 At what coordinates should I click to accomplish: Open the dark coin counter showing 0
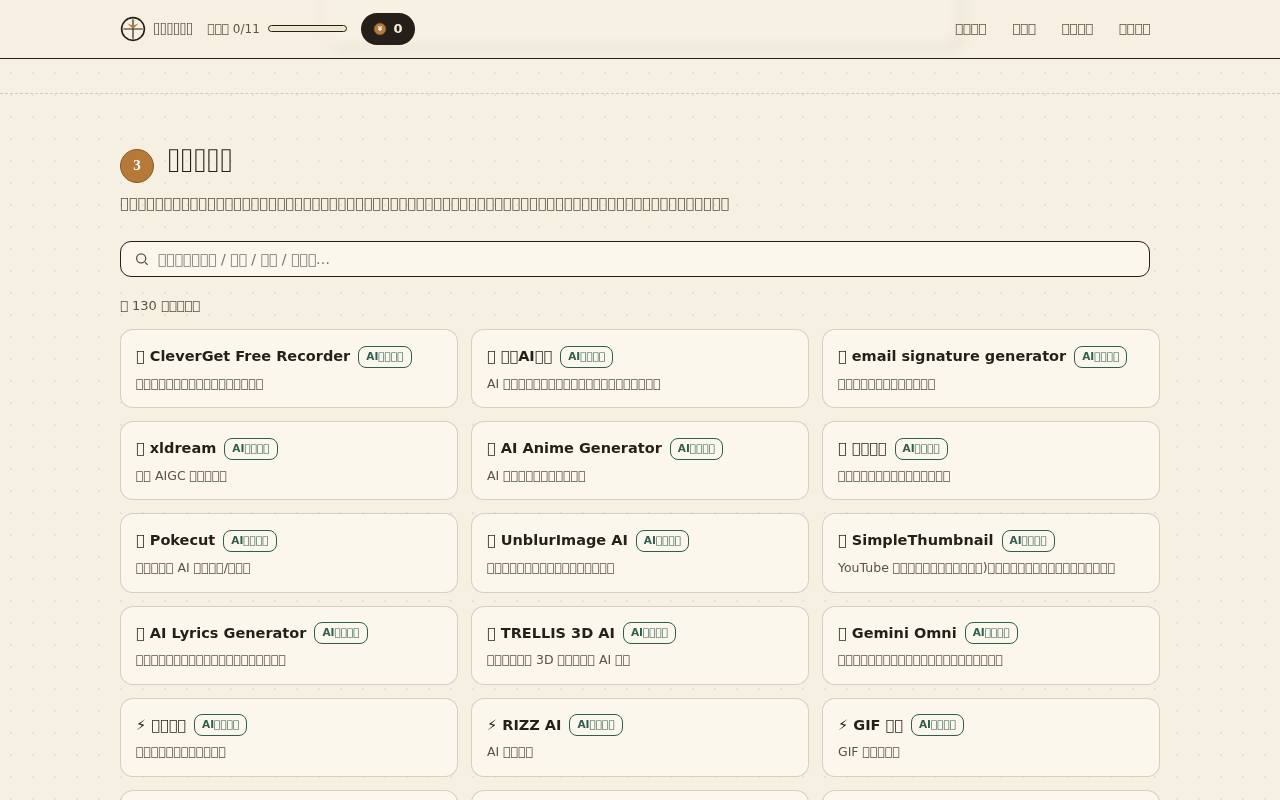388,29
